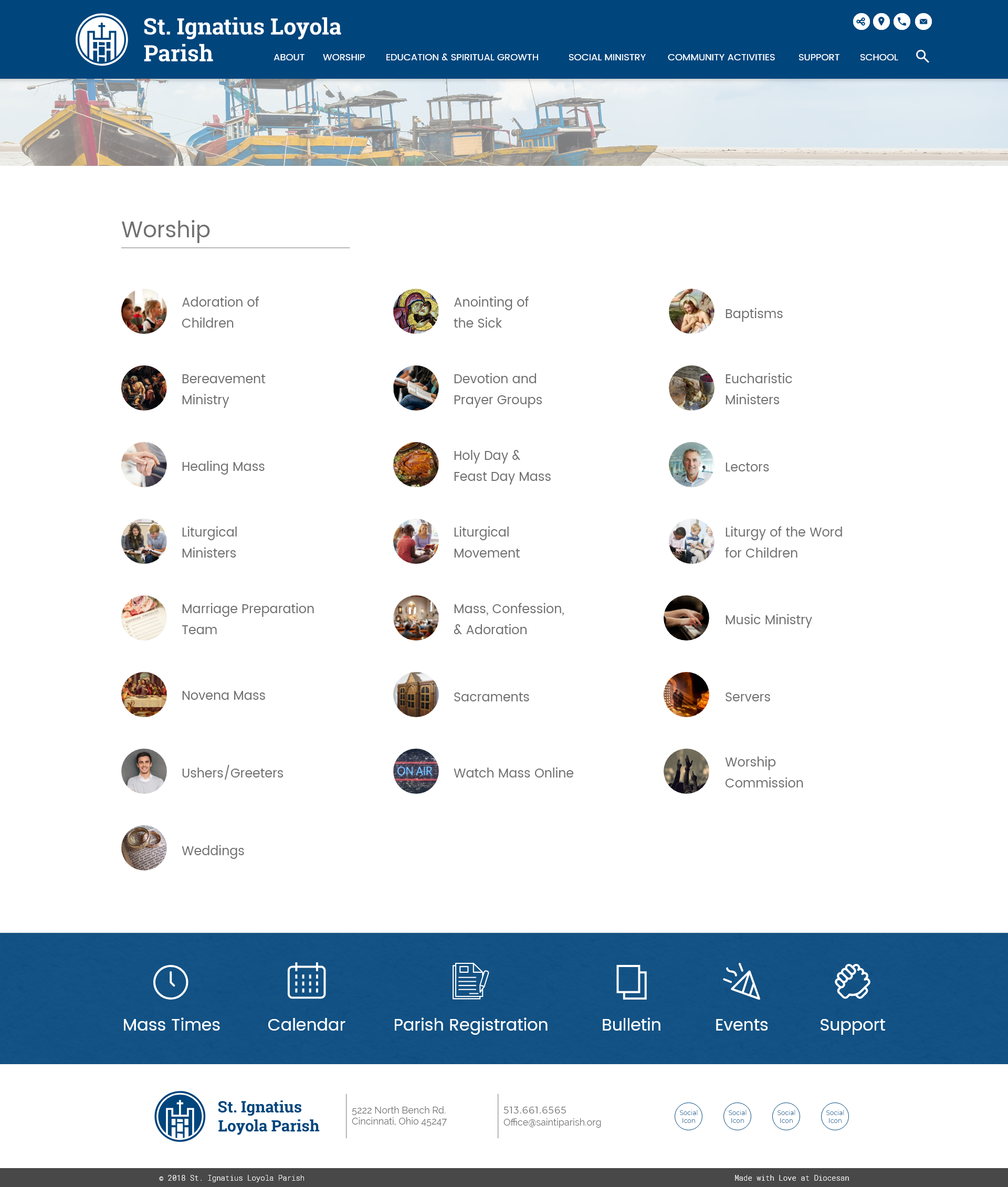Open the Worship menu item

pos(343,57)
